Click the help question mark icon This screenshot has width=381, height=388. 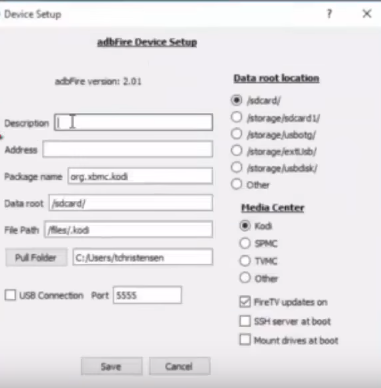coord(329,14)
